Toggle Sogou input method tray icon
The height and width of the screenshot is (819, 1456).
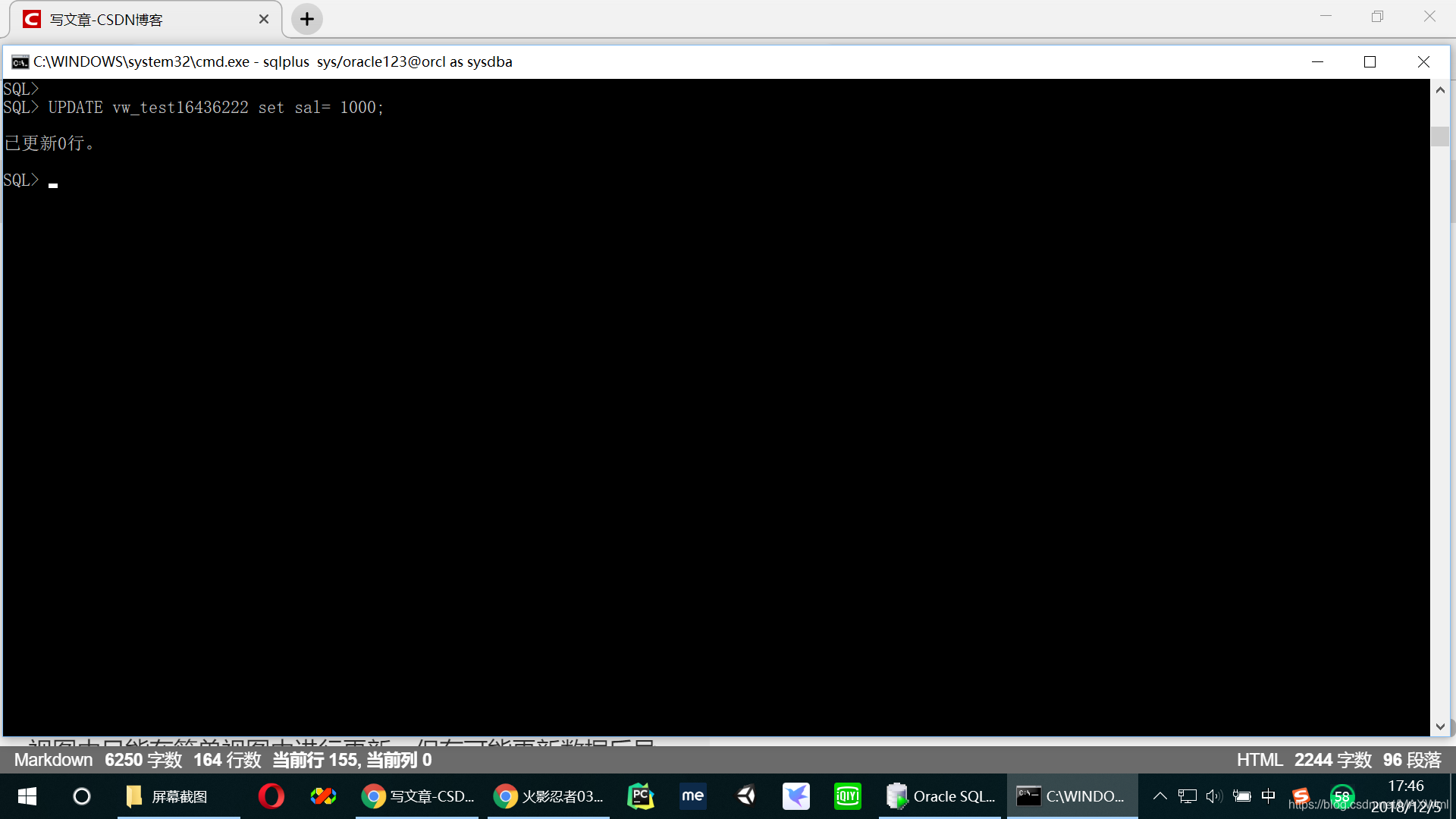(x=1301, y=796)
